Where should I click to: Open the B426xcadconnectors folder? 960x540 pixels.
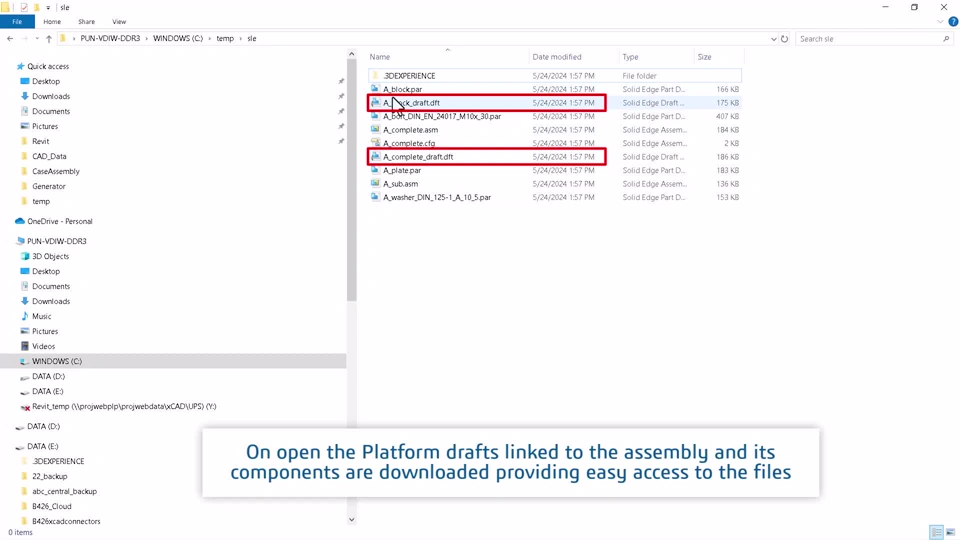click(x=66, y=522)
